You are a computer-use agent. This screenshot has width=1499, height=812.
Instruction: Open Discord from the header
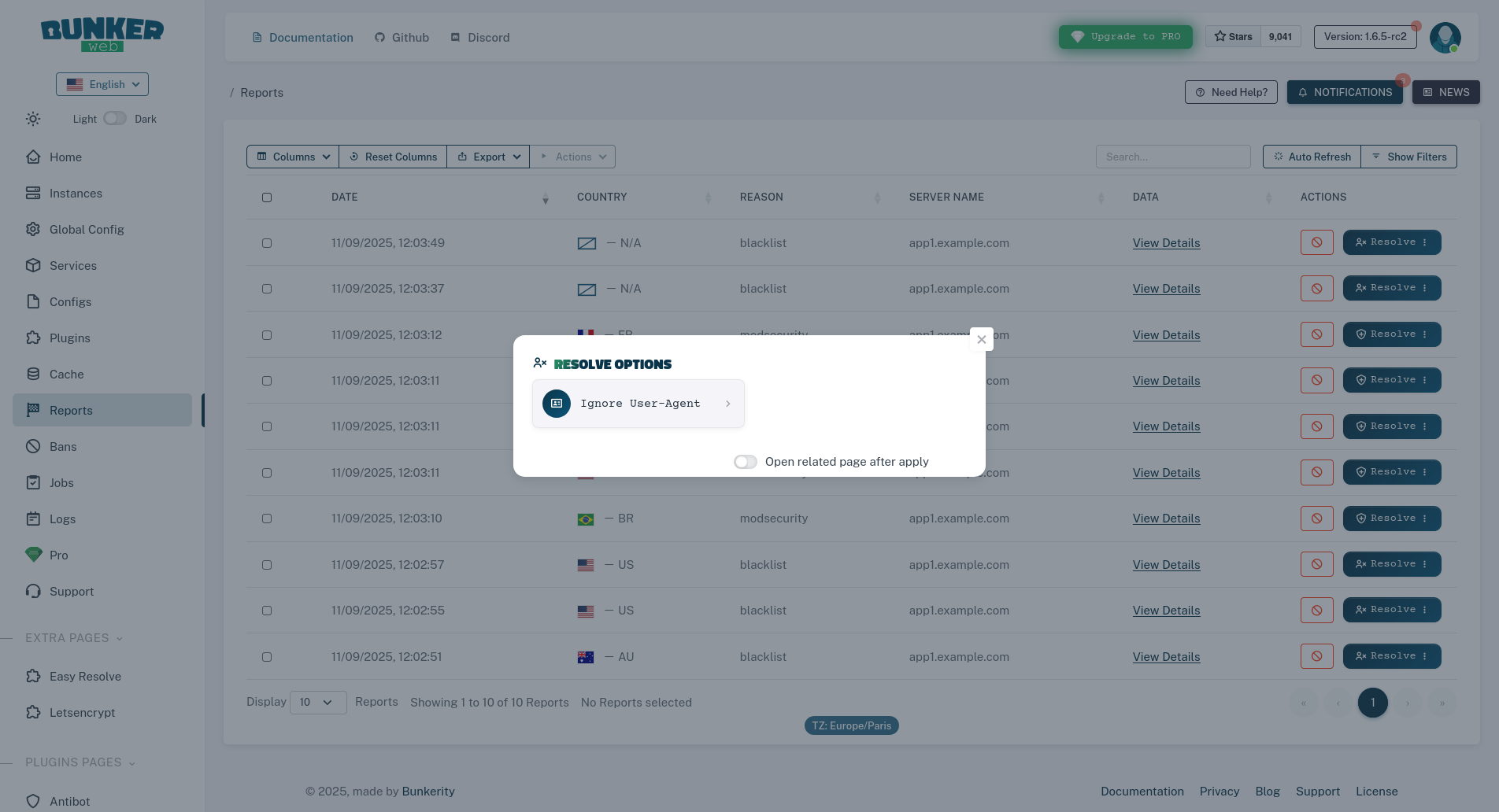click(479, 37)
